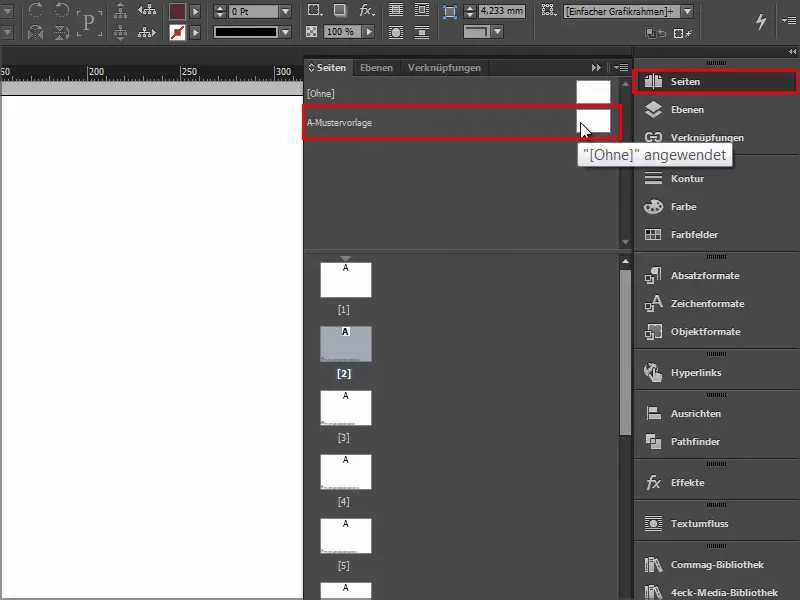Image resolution: width=800 pixels, height=600 pixels.
Task: Open stroke weight dropdown
Action: coord(285,11)
